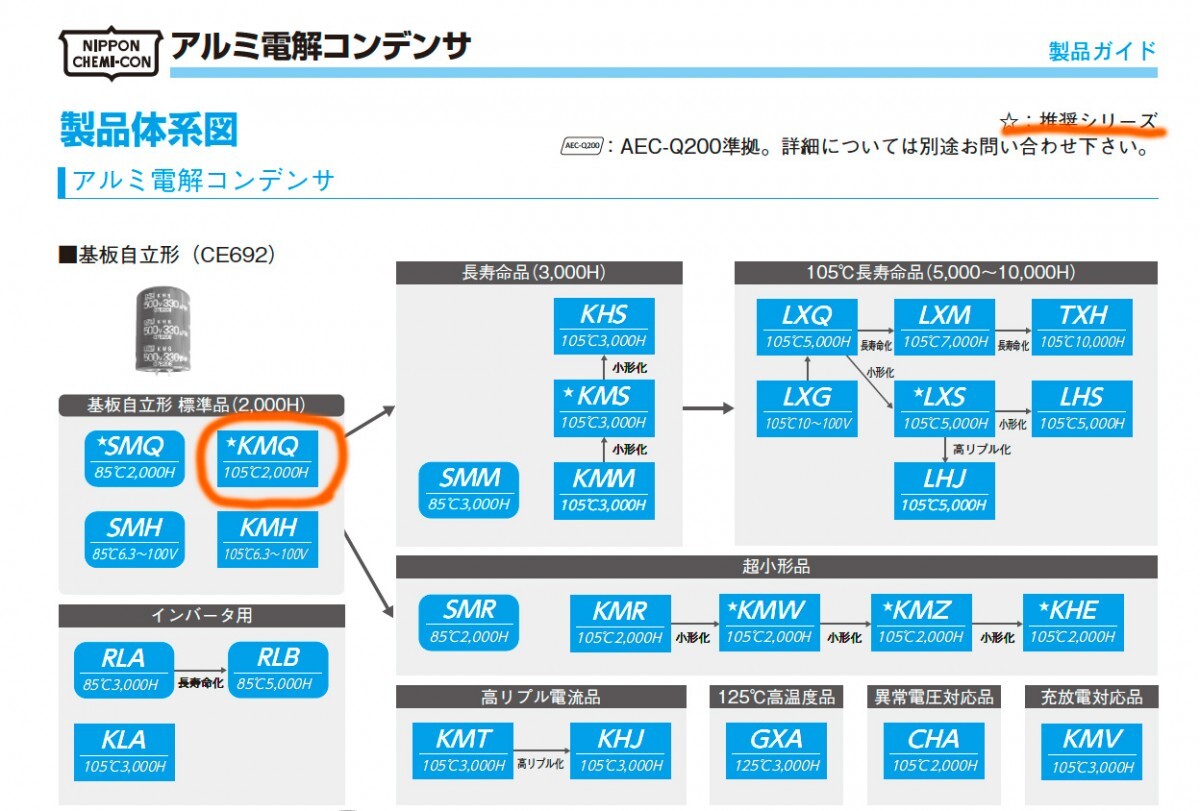Image resolution: width=1200 pixels, height=811 pixels.
Task: Select the SMQ series box
Action: [x=135, y=457]
